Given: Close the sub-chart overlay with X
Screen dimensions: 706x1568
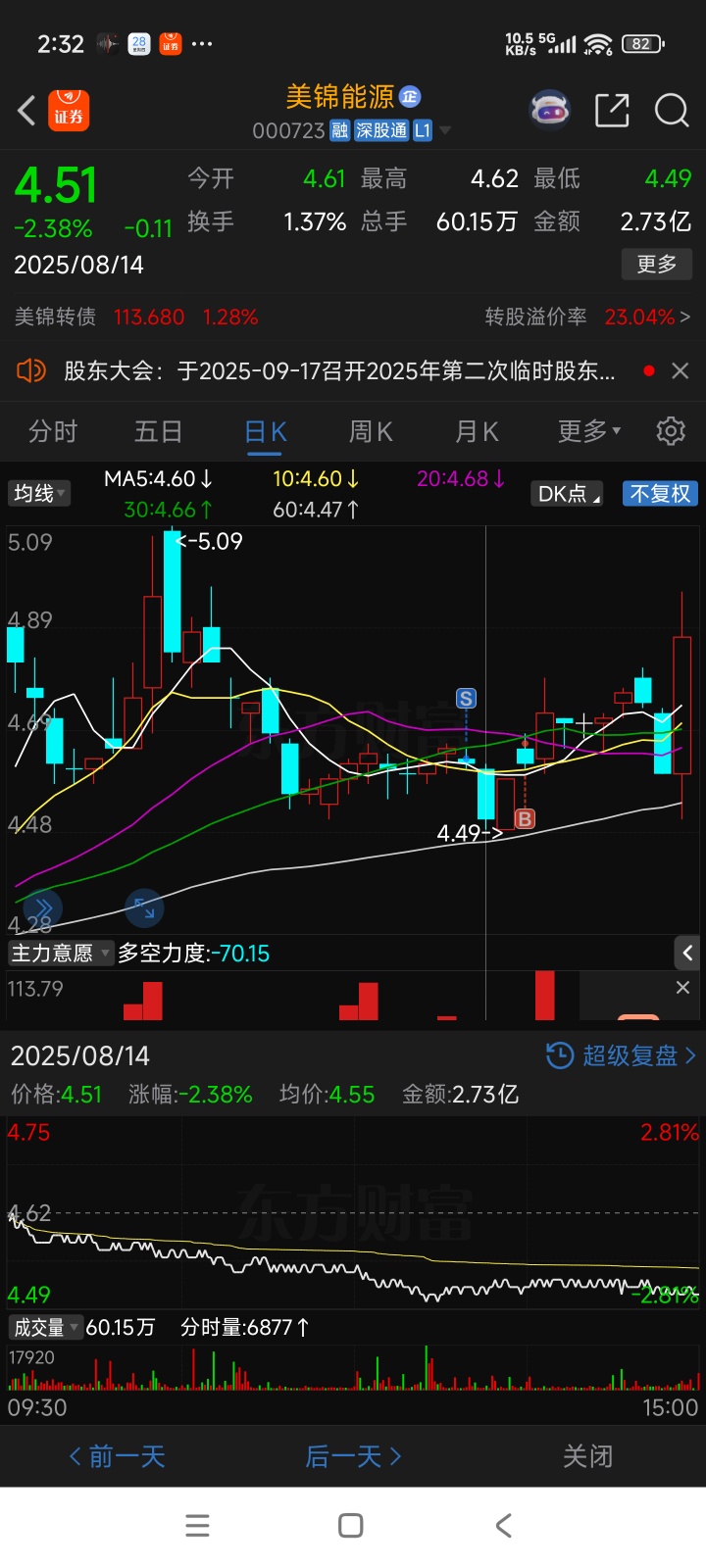Looking at the screenshot, I should pyautogui.click(x=683, y=988).
